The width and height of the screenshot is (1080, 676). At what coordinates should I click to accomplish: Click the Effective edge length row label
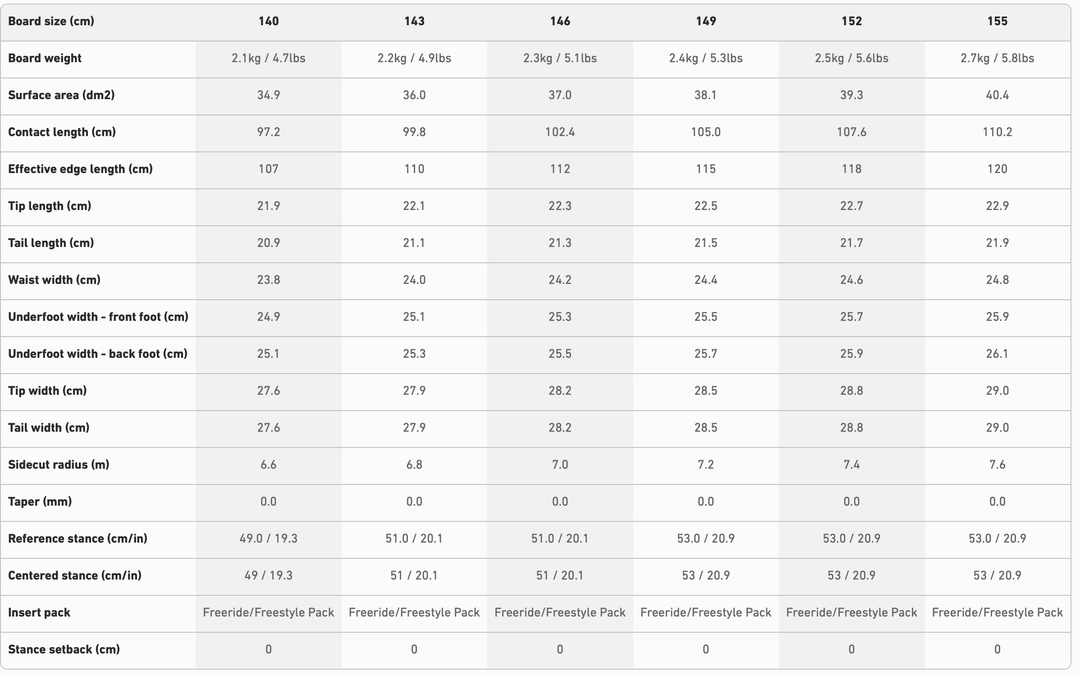click(80, 169)
